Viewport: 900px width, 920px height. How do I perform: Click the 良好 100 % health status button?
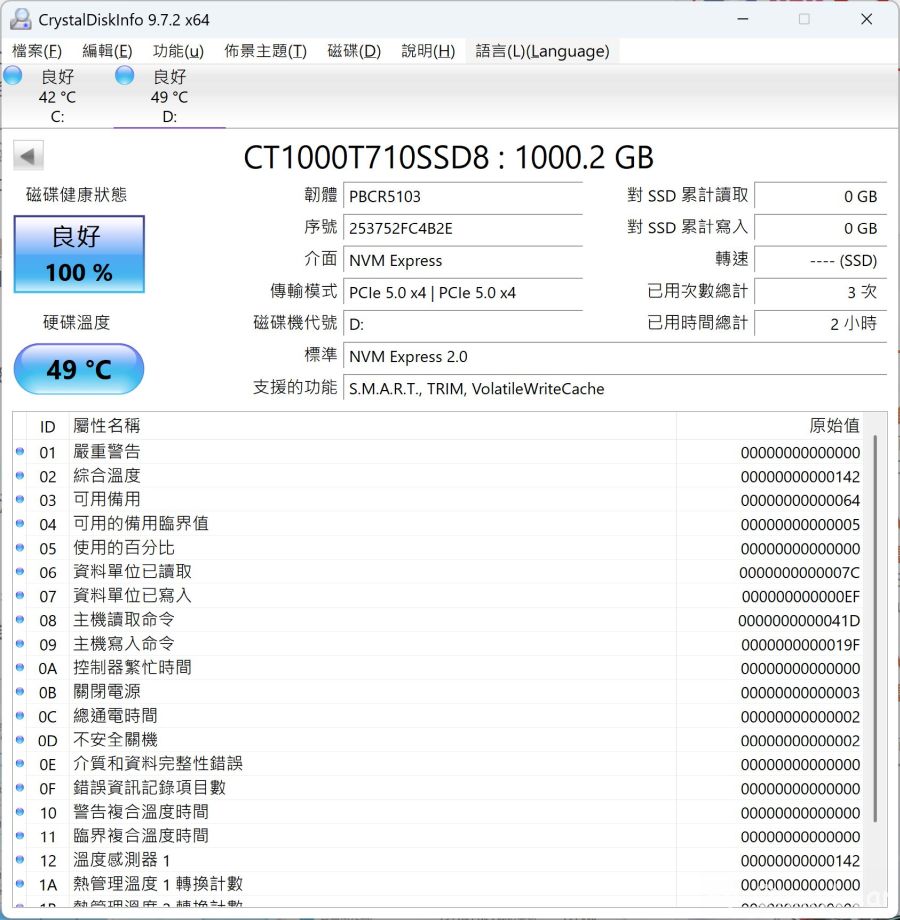click(x=79, y=254)
